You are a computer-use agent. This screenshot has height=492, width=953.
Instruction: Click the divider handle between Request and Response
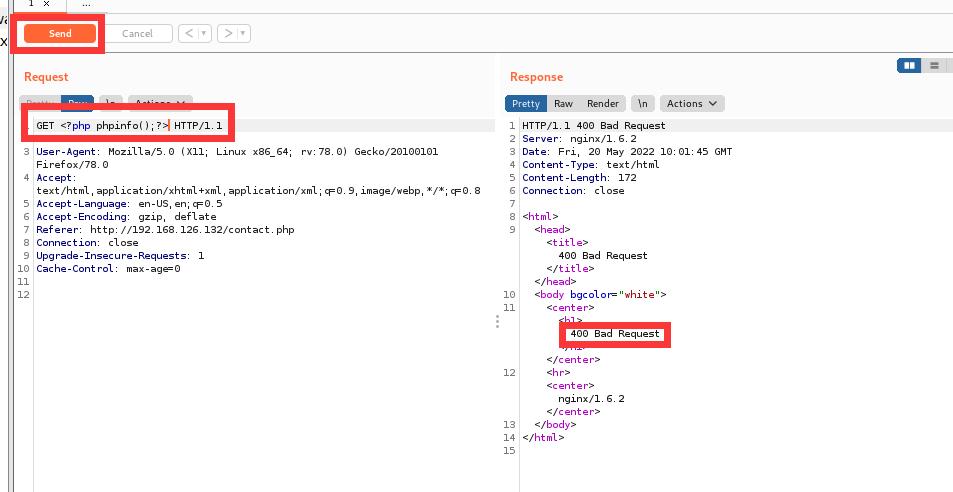pyautogui.click(x=497, y=321)
